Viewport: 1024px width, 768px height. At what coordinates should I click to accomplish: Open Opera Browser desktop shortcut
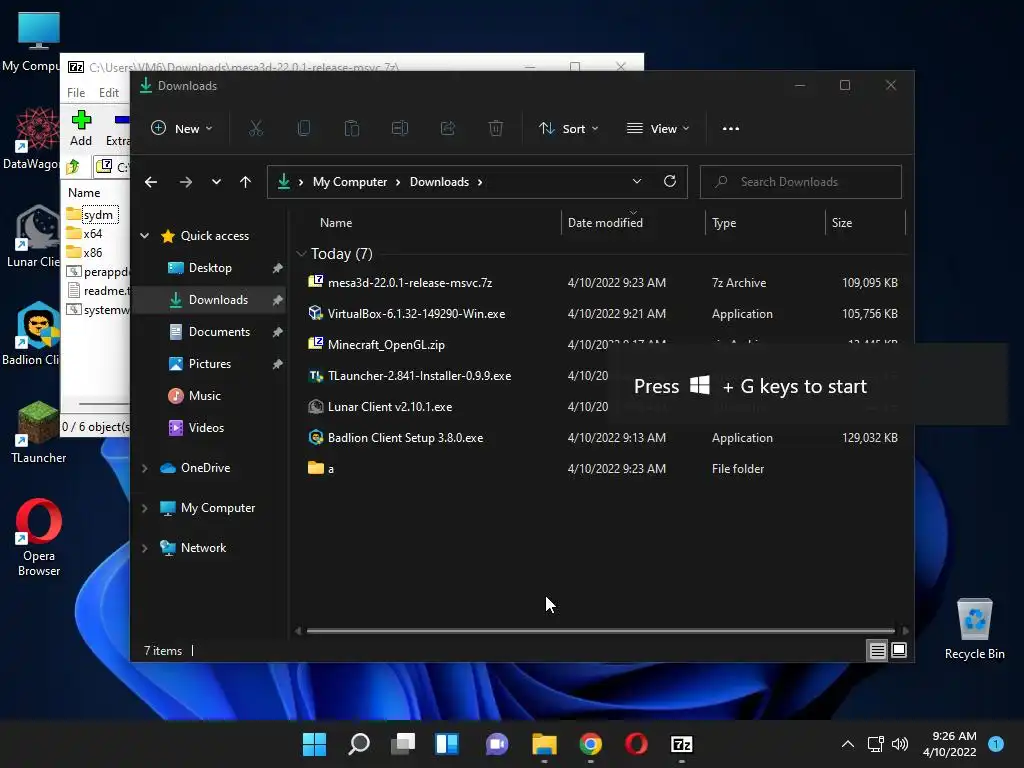click(39, 537)
